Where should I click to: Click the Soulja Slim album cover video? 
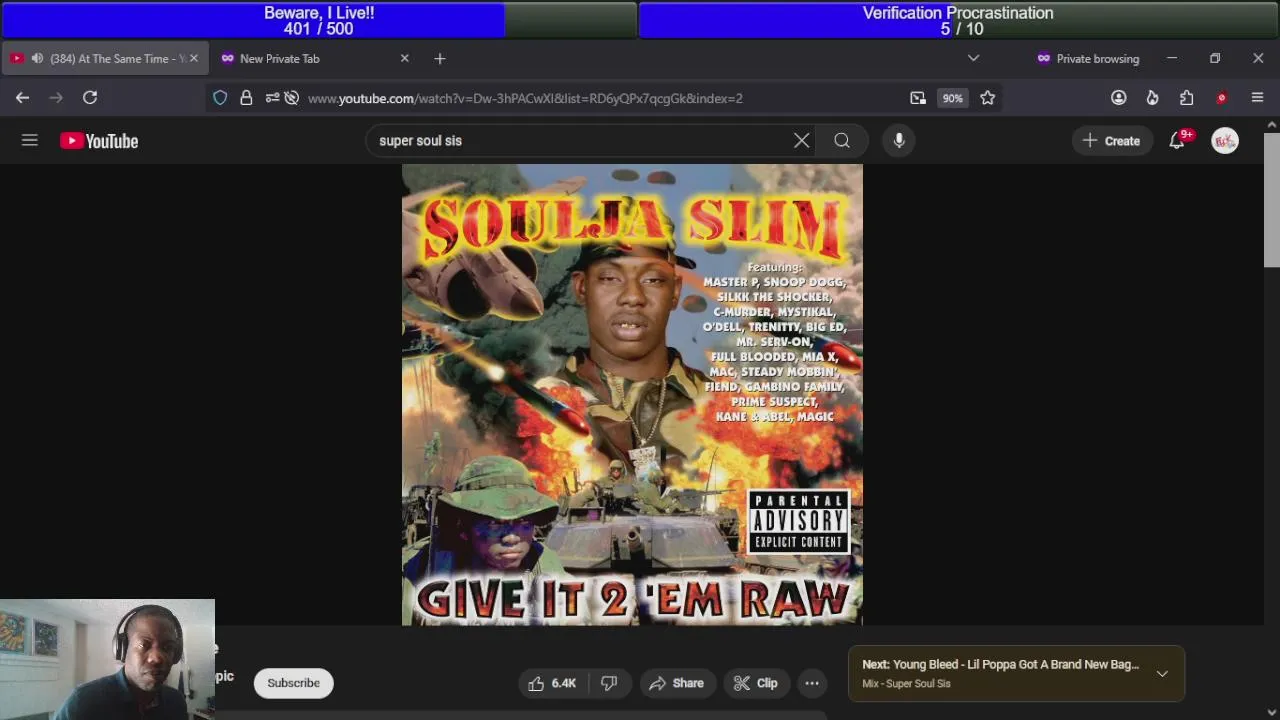click(632, 395)
